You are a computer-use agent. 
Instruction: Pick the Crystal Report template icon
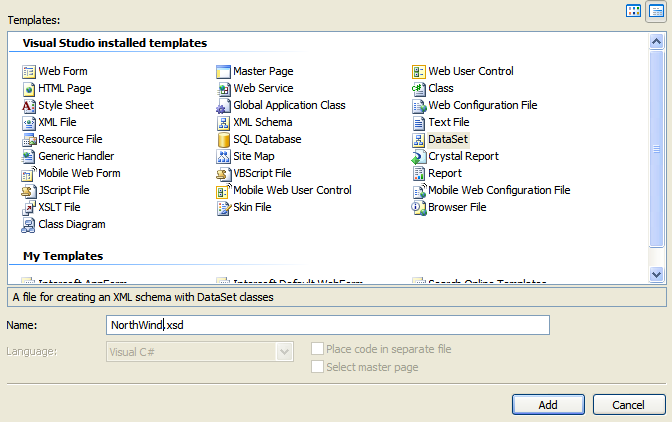(419, 157)
